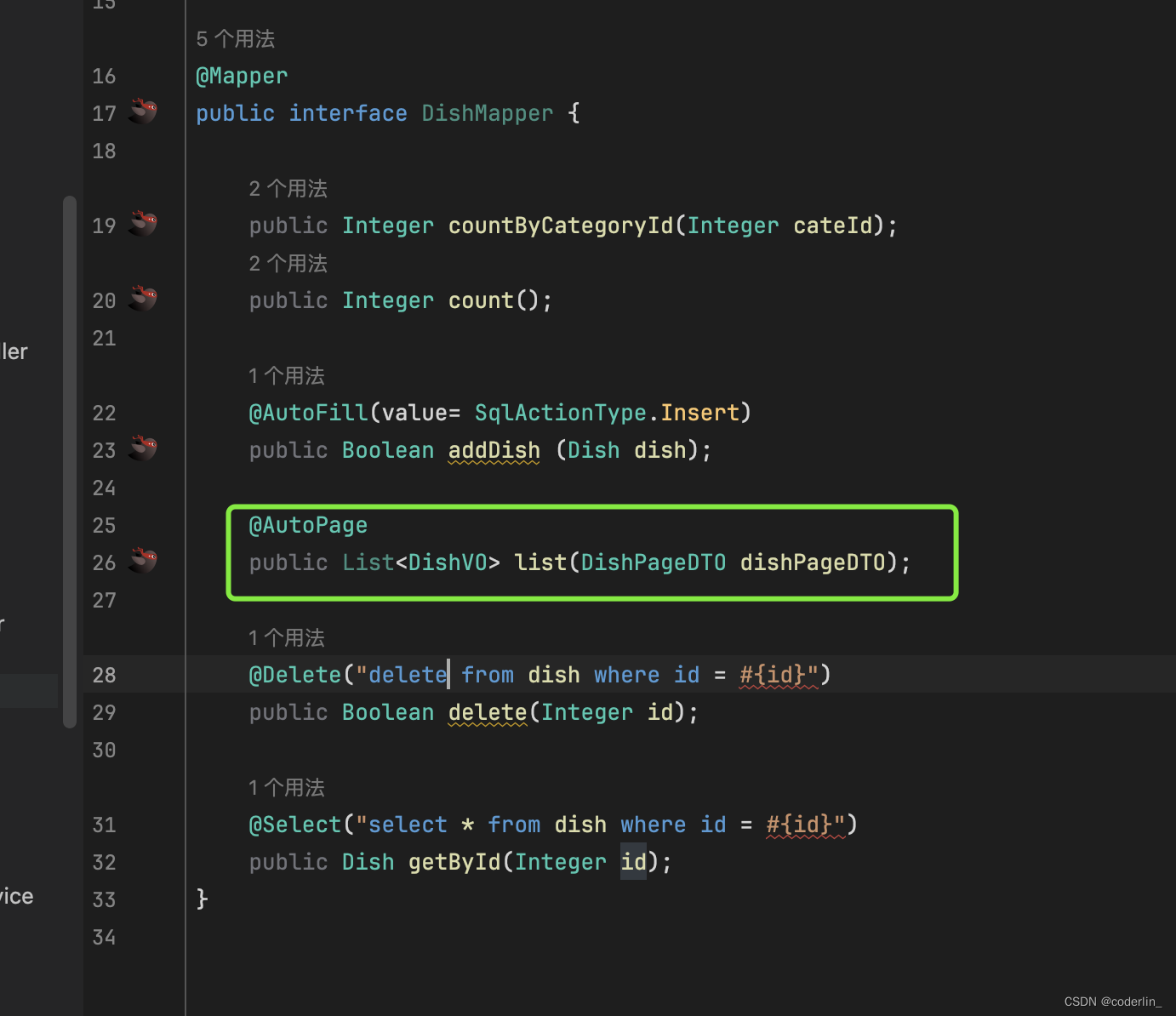Click the closing brace on line 33
1176x1016 pixels.
point(202,899)
